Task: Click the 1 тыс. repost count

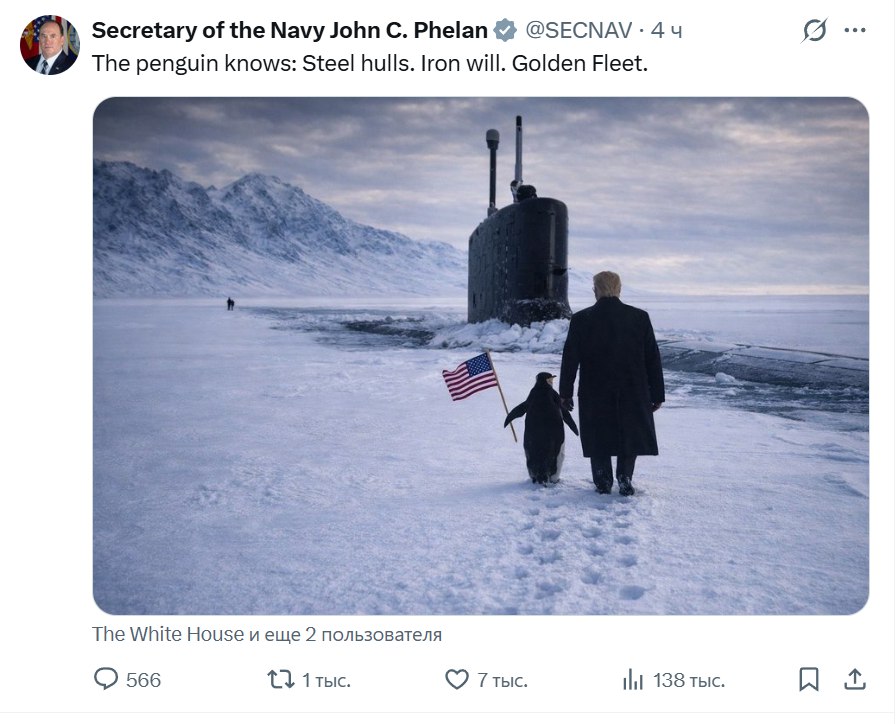Action: tap(326, 681)
